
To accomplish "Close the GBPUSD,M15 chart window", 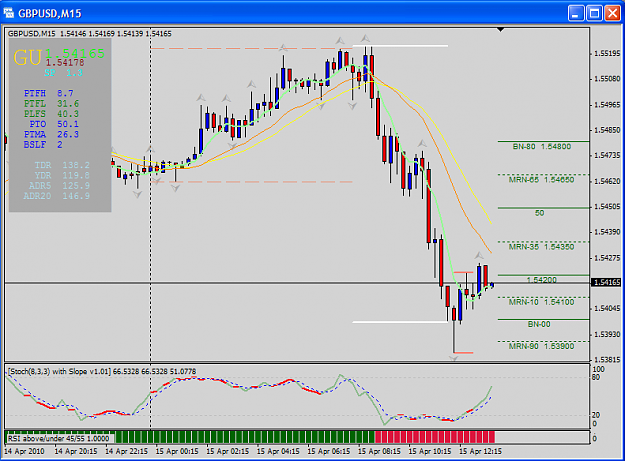I will pos(612,13).
